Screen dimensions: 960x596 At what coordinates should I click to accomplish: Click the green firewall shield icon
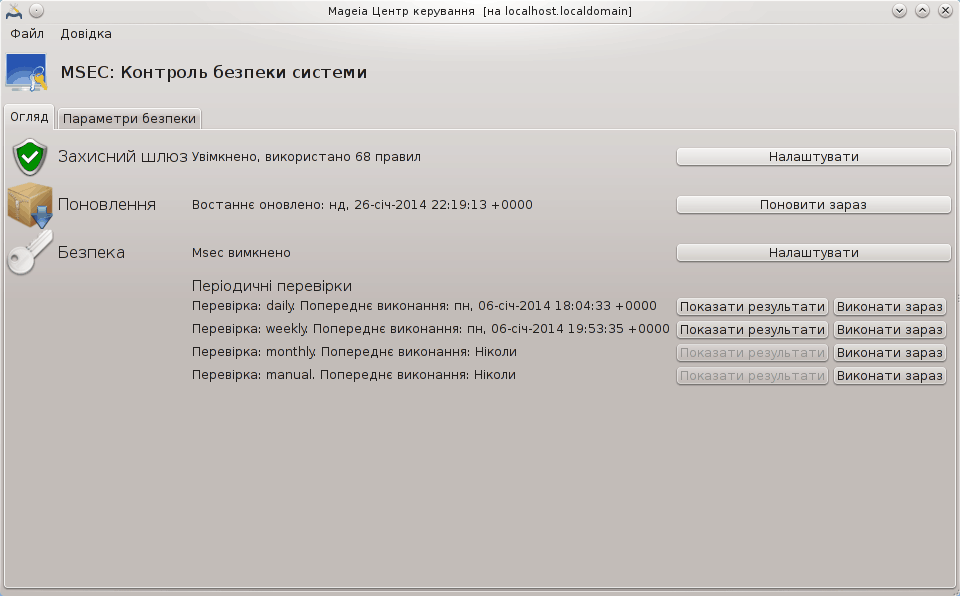(29, 157)
